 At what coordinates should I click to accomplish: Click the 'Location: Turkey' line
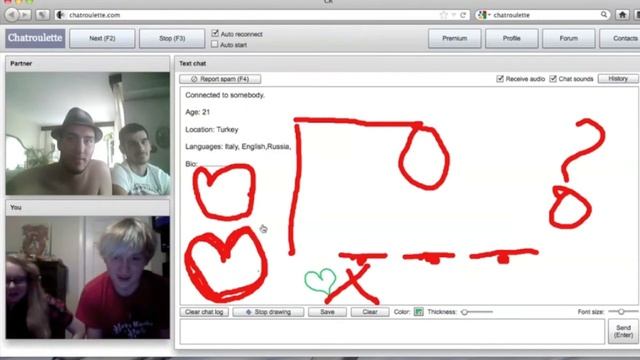point(211,129)
